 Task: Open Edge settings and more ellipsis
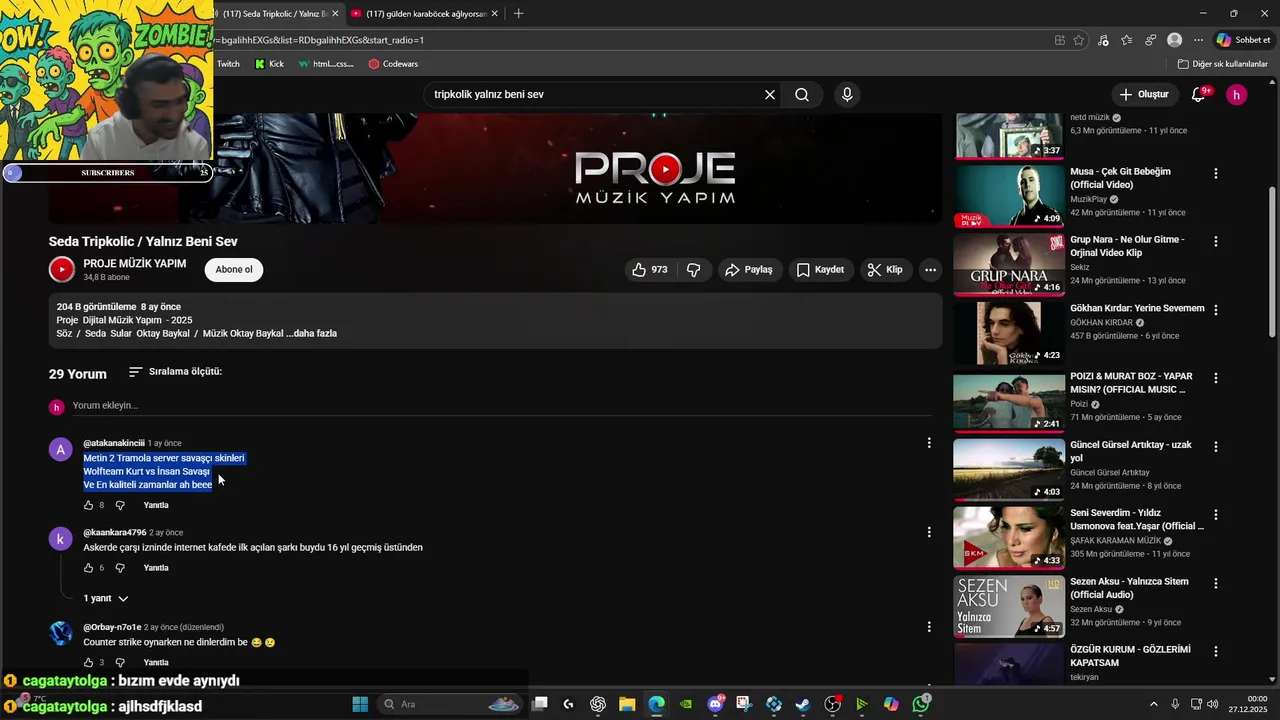1198,40
